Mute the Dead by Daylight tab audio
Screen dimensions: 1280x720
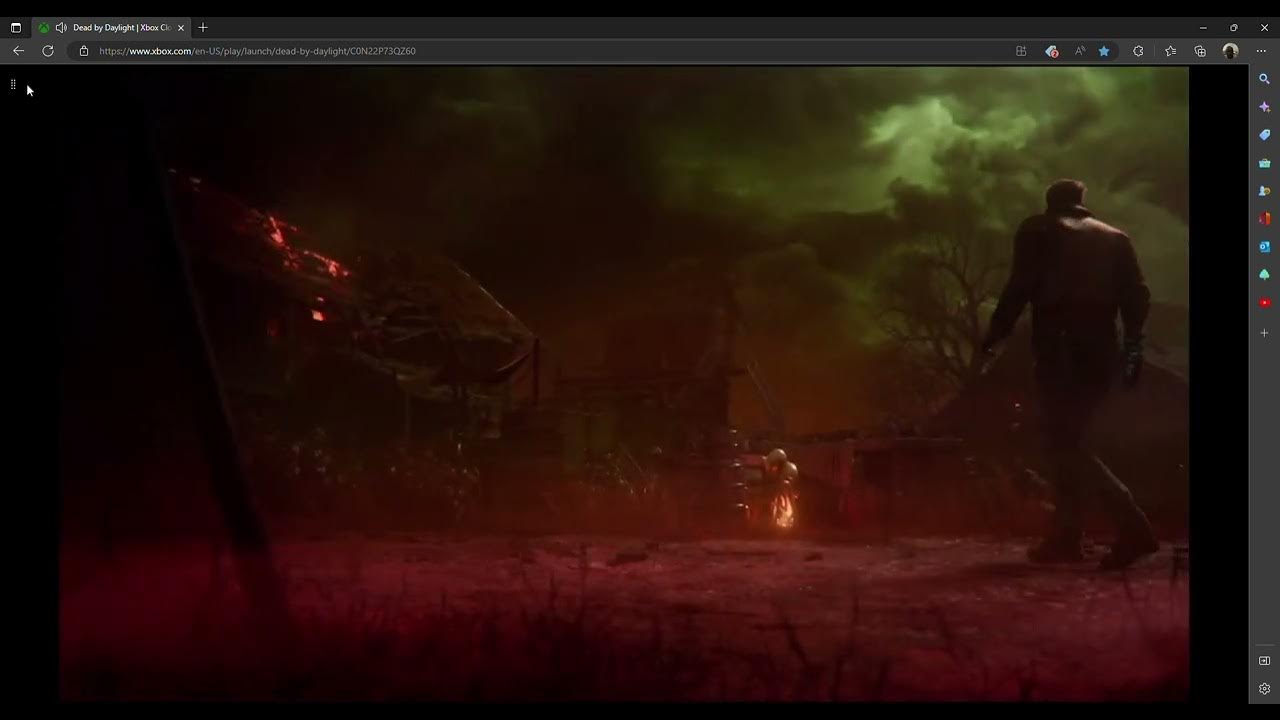61,28
